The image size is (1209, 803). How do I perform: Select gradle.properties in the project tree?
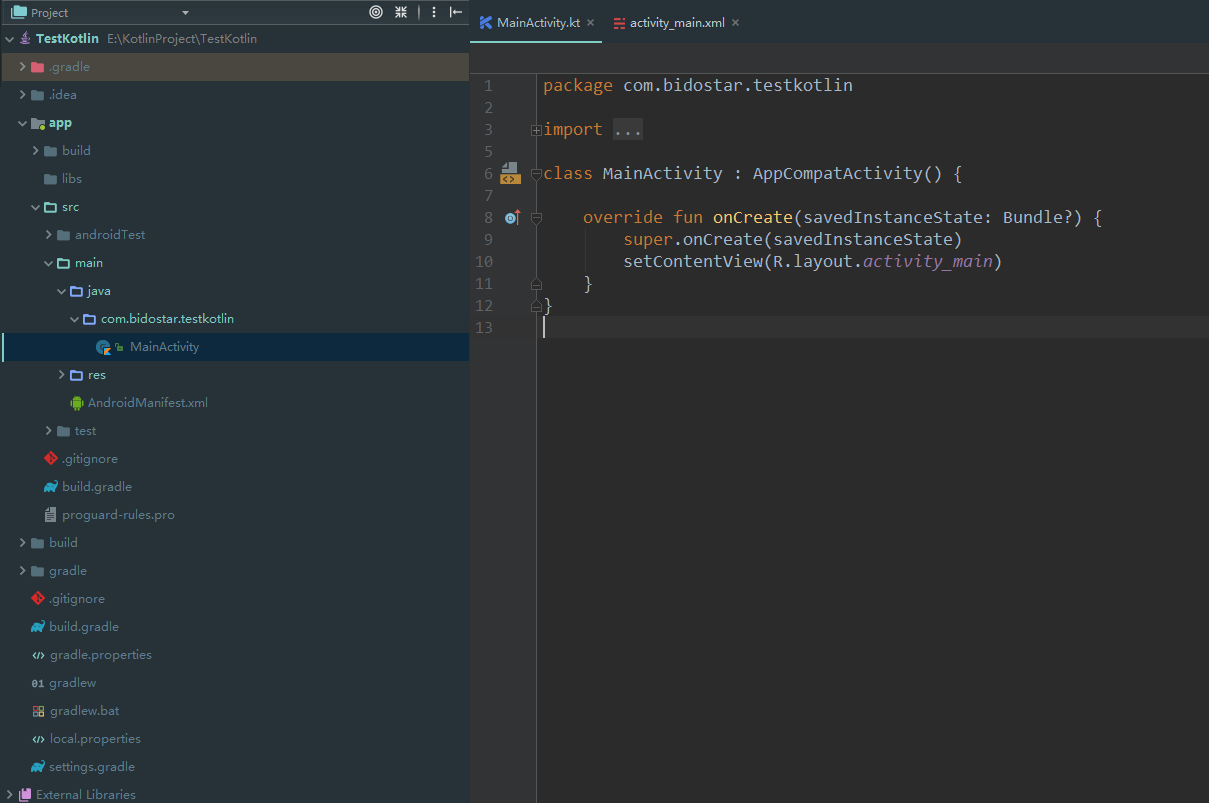pos(100,655)
